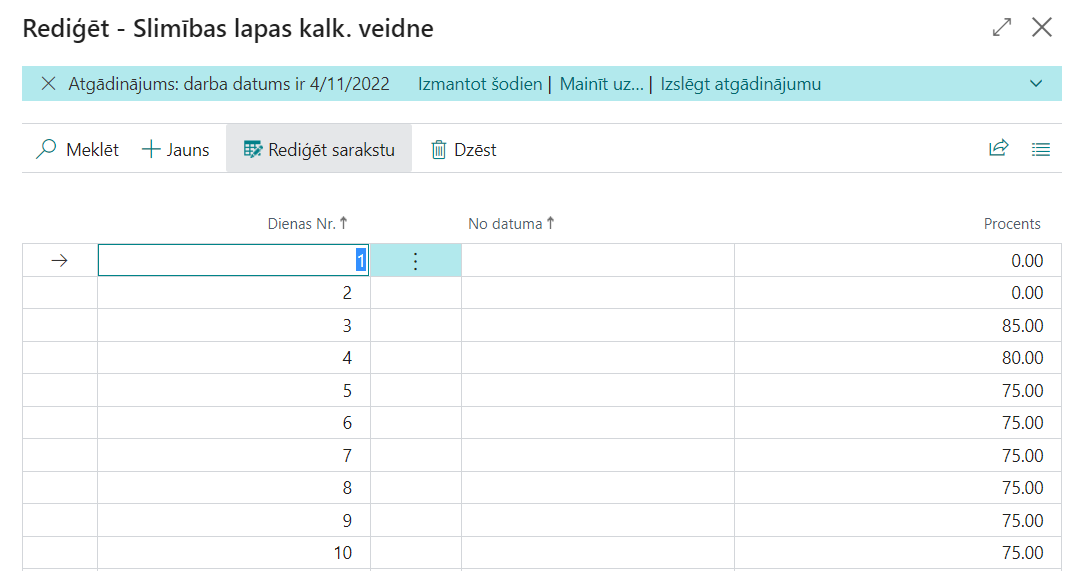Expand the dialog to full screen
This screenshot has height=571, width=1074.
(1001, 28)
